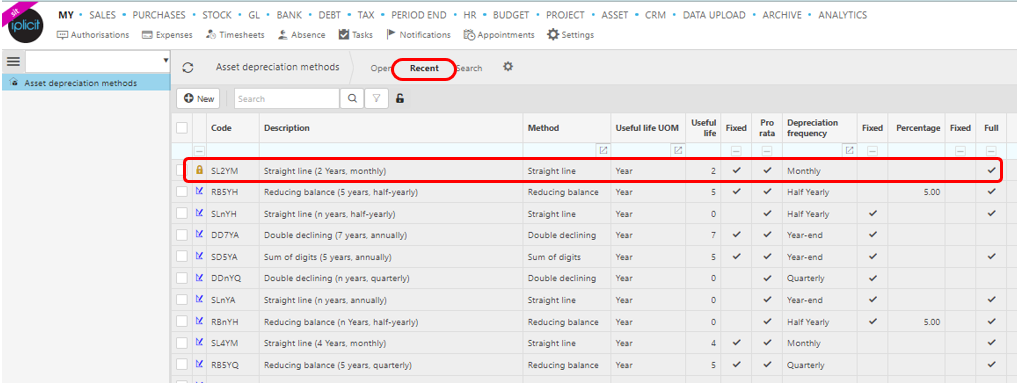
Task: Open Tasks in the top bar
Action: pyautogui.click(x=355, y=35)
